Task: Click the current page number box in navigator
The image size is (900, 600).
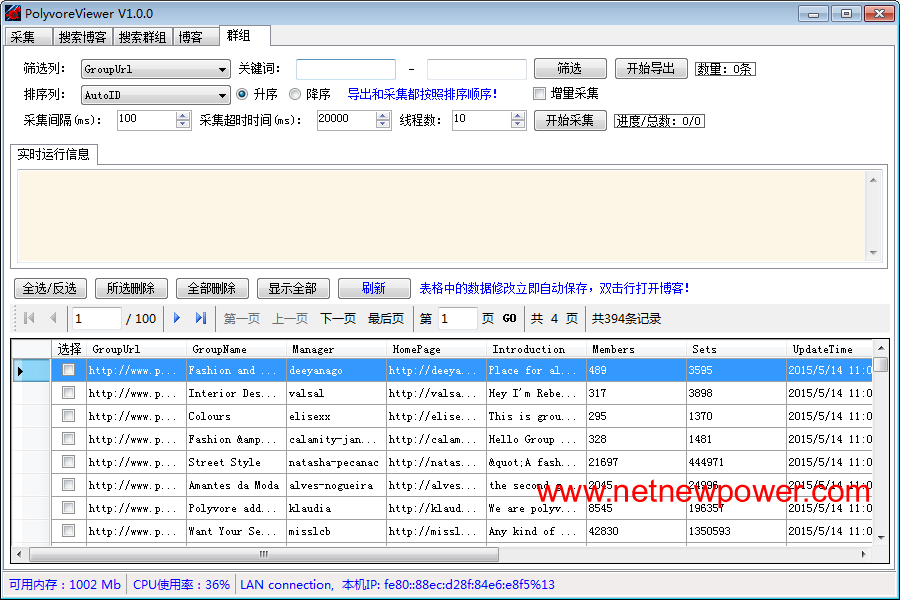Action: [96, 319]
